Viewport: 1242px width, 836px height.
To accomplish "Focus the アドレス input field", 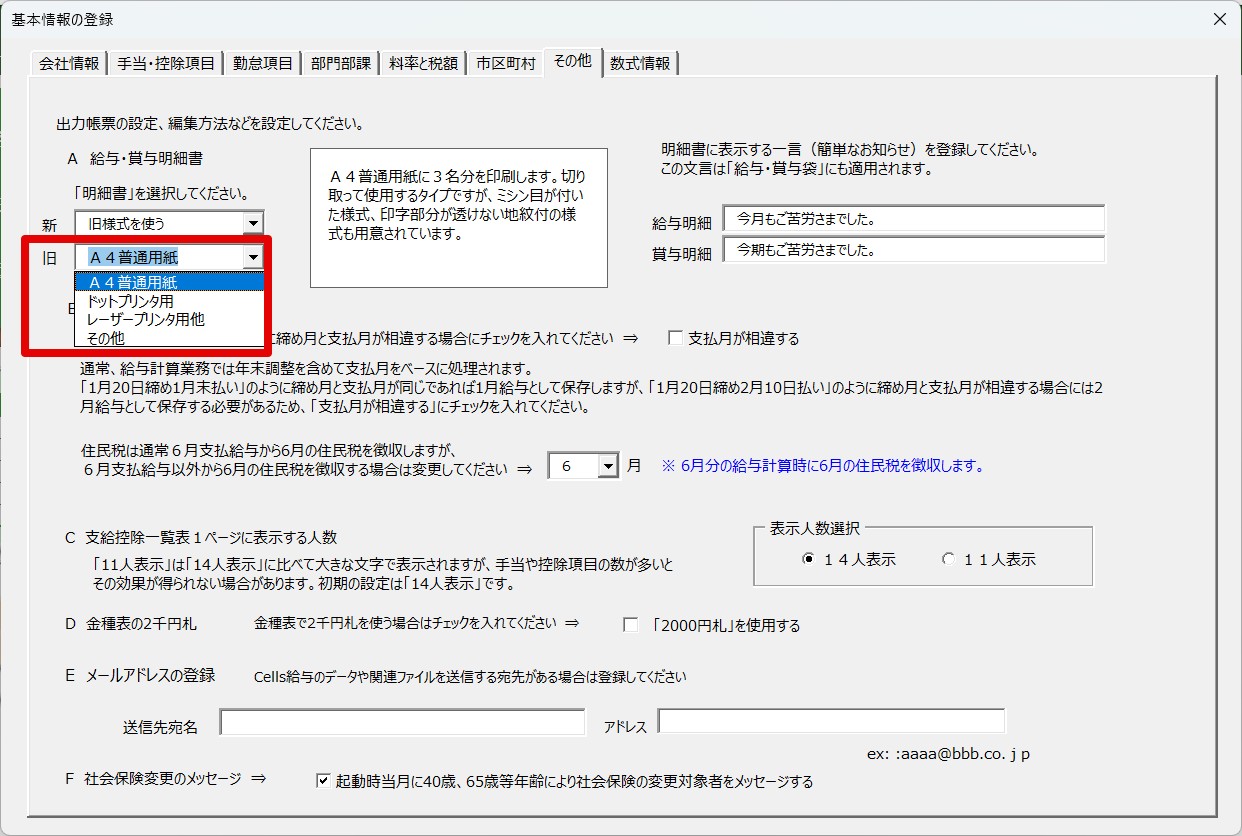I will click(832, 722).
